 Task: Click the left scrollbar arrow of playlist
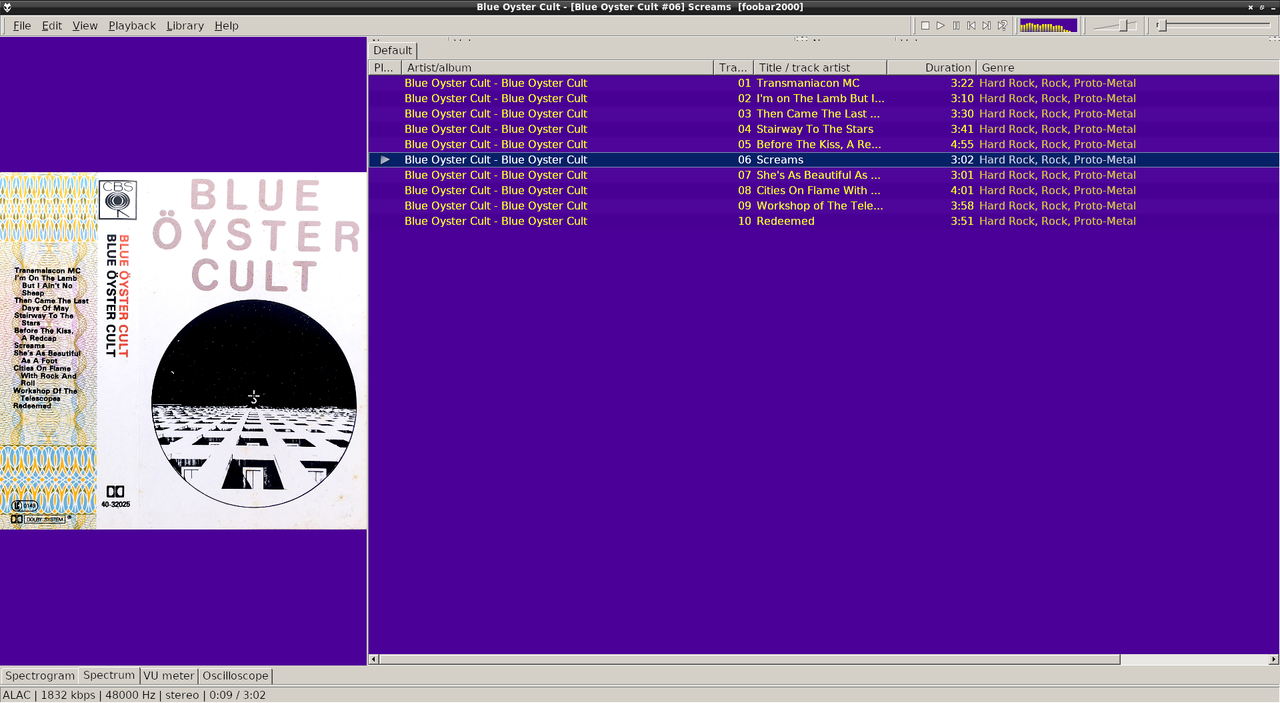tap(374, 659)
